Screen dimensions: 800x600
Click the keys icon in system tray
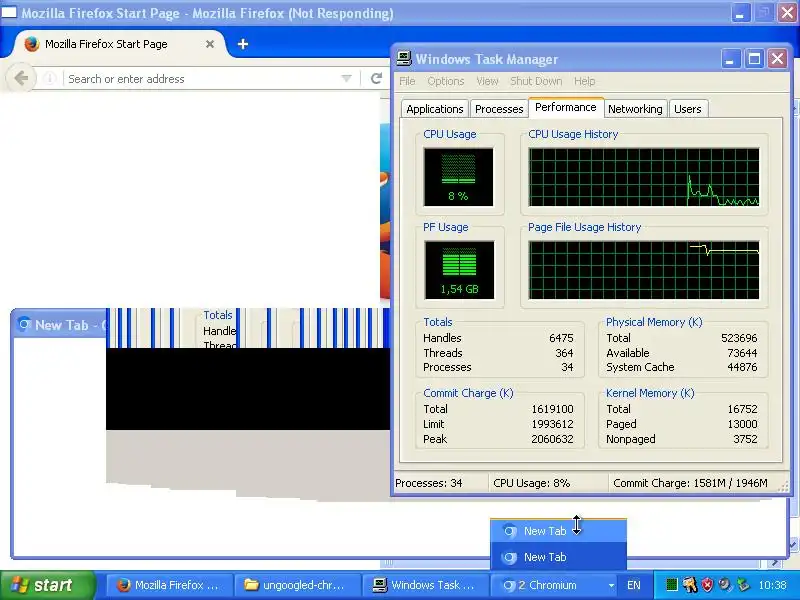(690, 585)
